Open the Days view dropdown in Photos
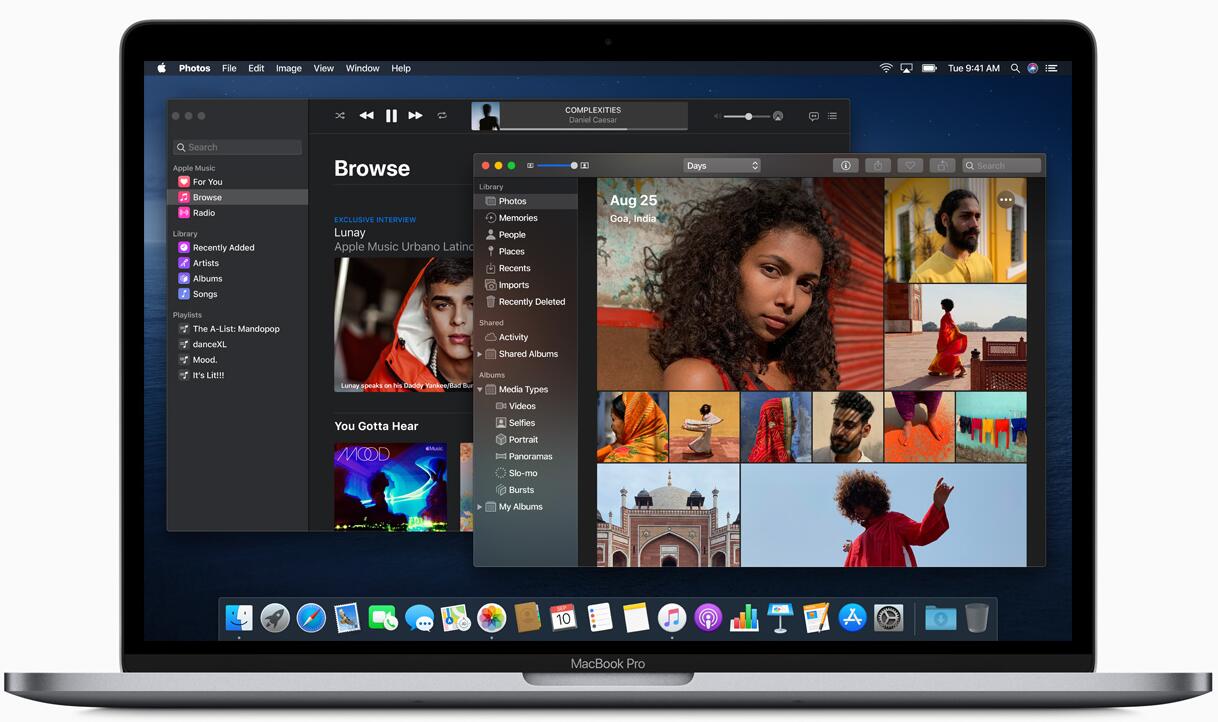Image resolution: width=1218 pixels, height=722 pixels. 722,165
